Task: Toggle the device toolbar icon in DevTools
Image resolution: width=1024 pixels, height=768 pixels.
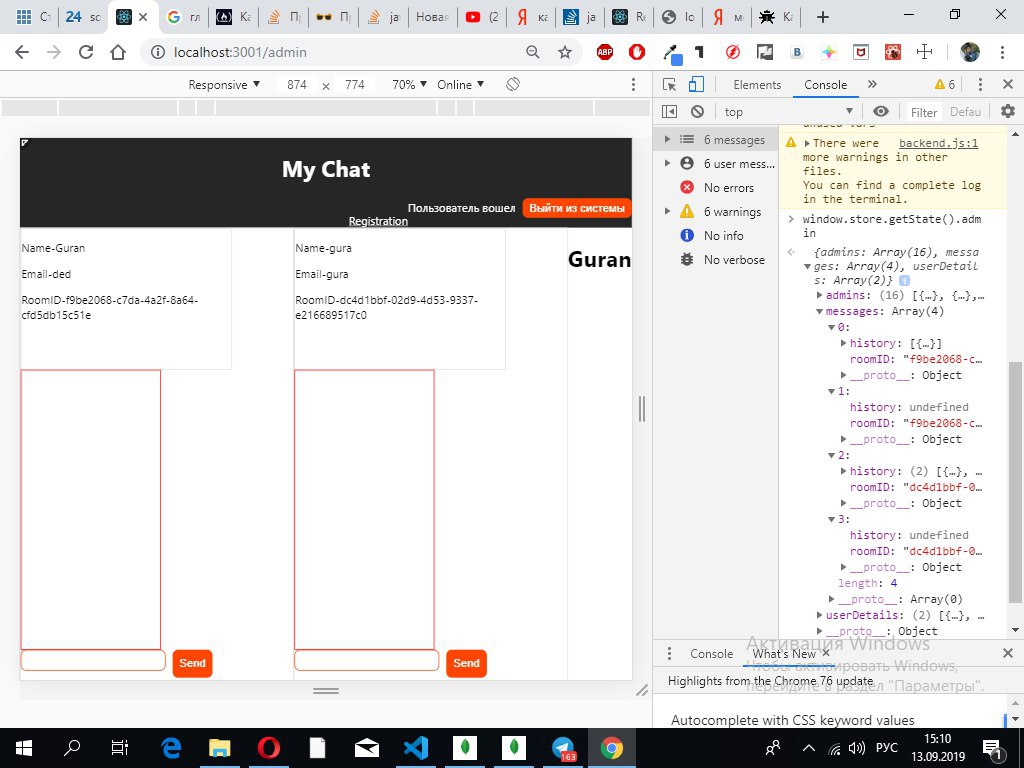Action: point(697,85)
